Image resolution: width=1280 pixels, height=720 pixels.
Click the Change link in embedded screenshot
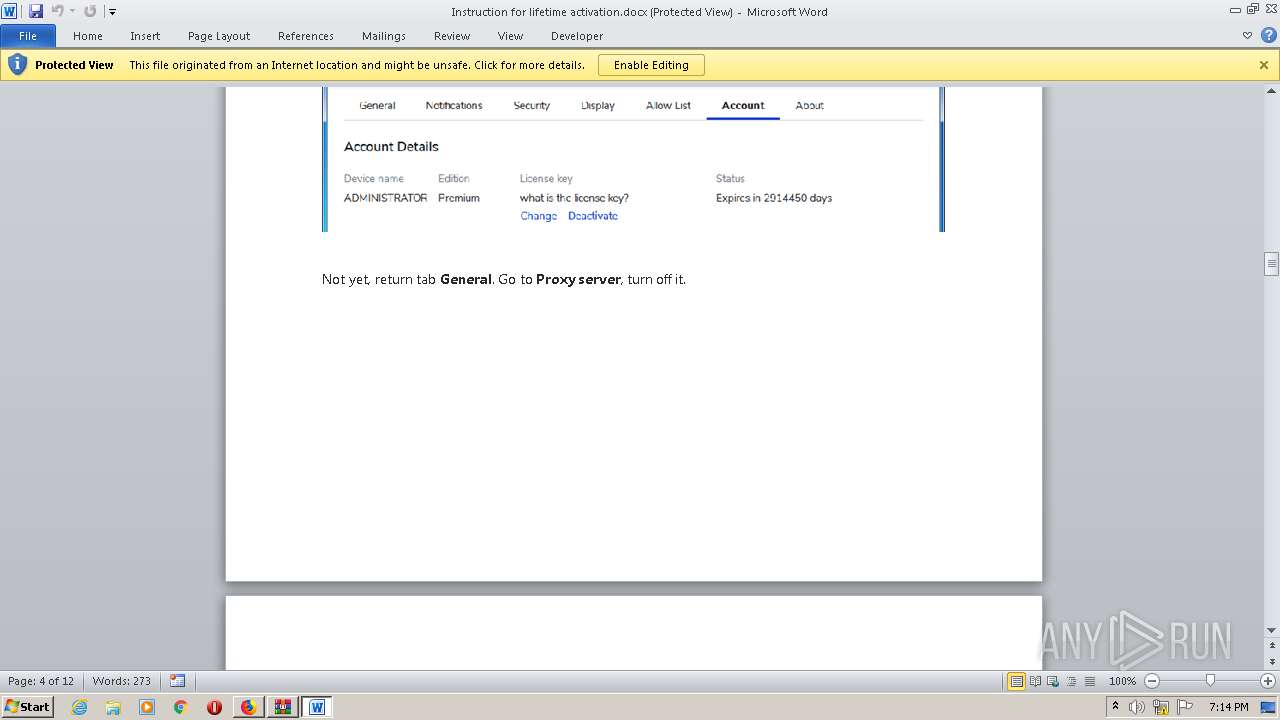pyautogui.click(x=538, y=216)
